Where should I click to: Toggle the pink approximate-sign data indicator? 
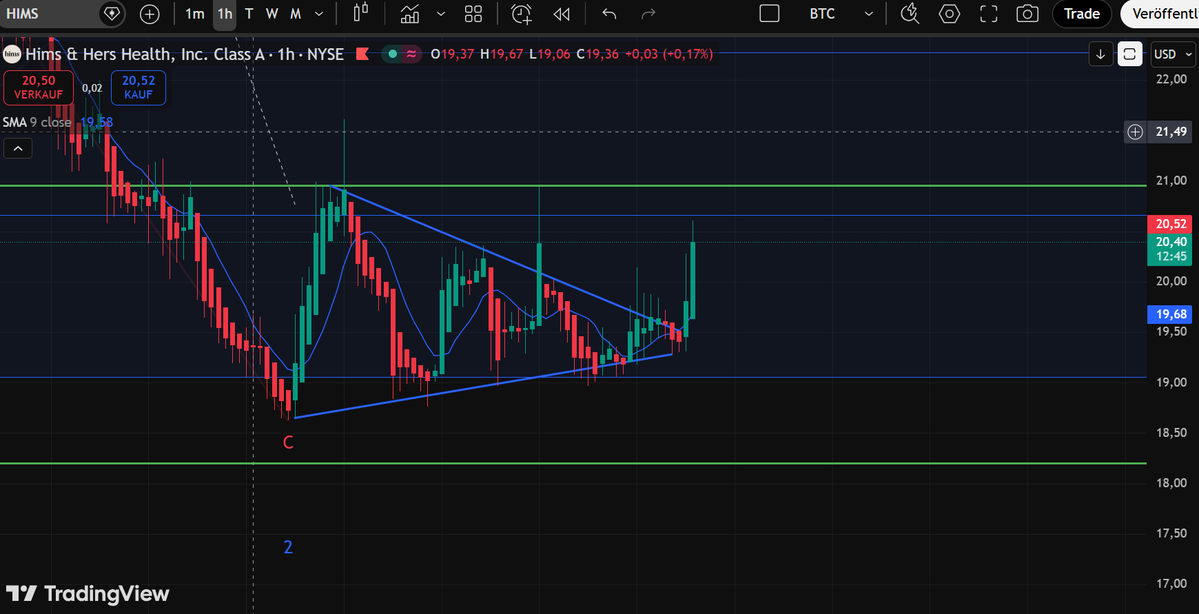tap(411, 54)
